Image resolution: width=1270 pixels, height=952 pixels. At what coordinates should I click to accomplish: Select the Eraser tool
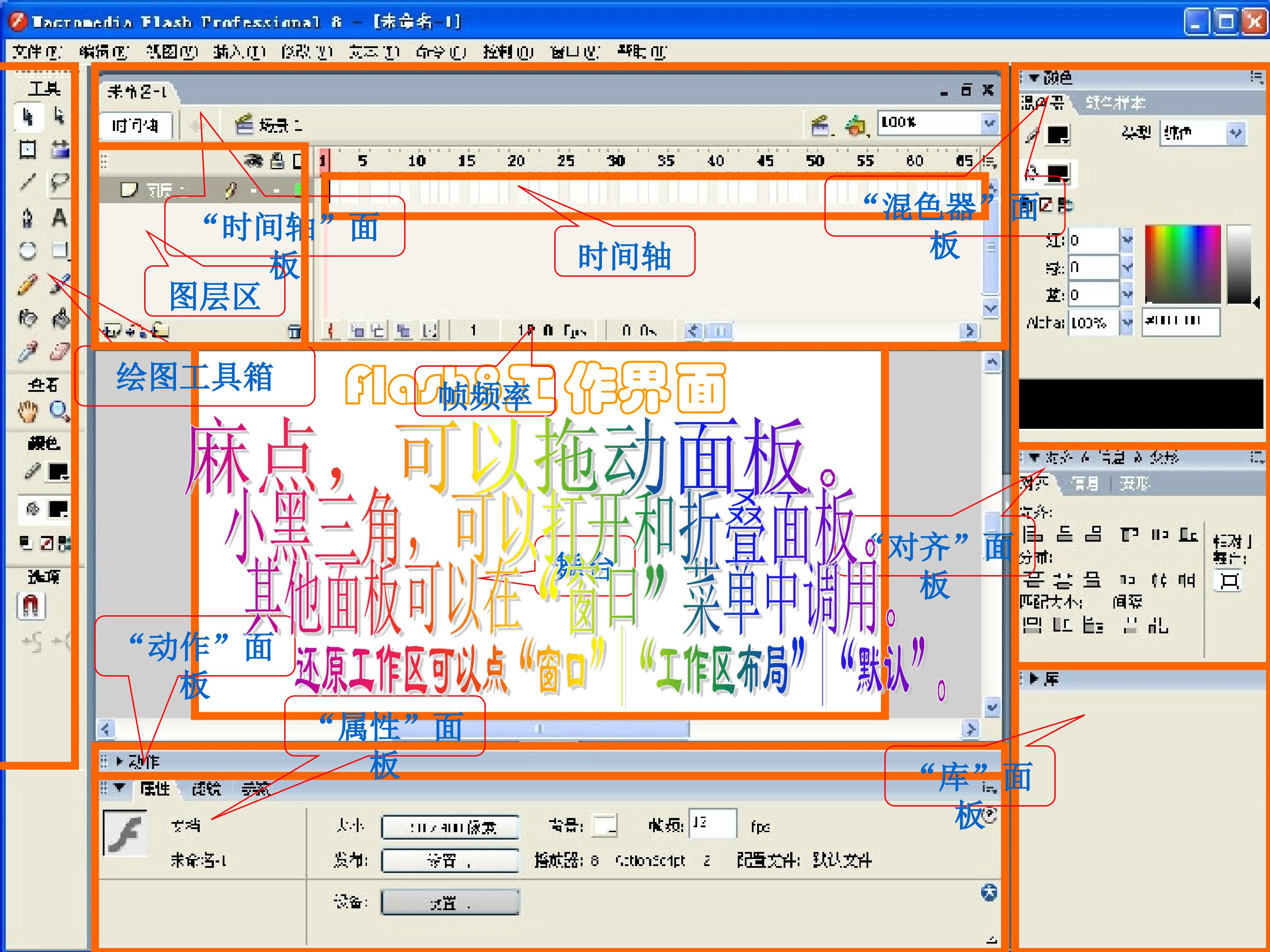[x=60, y=351]
